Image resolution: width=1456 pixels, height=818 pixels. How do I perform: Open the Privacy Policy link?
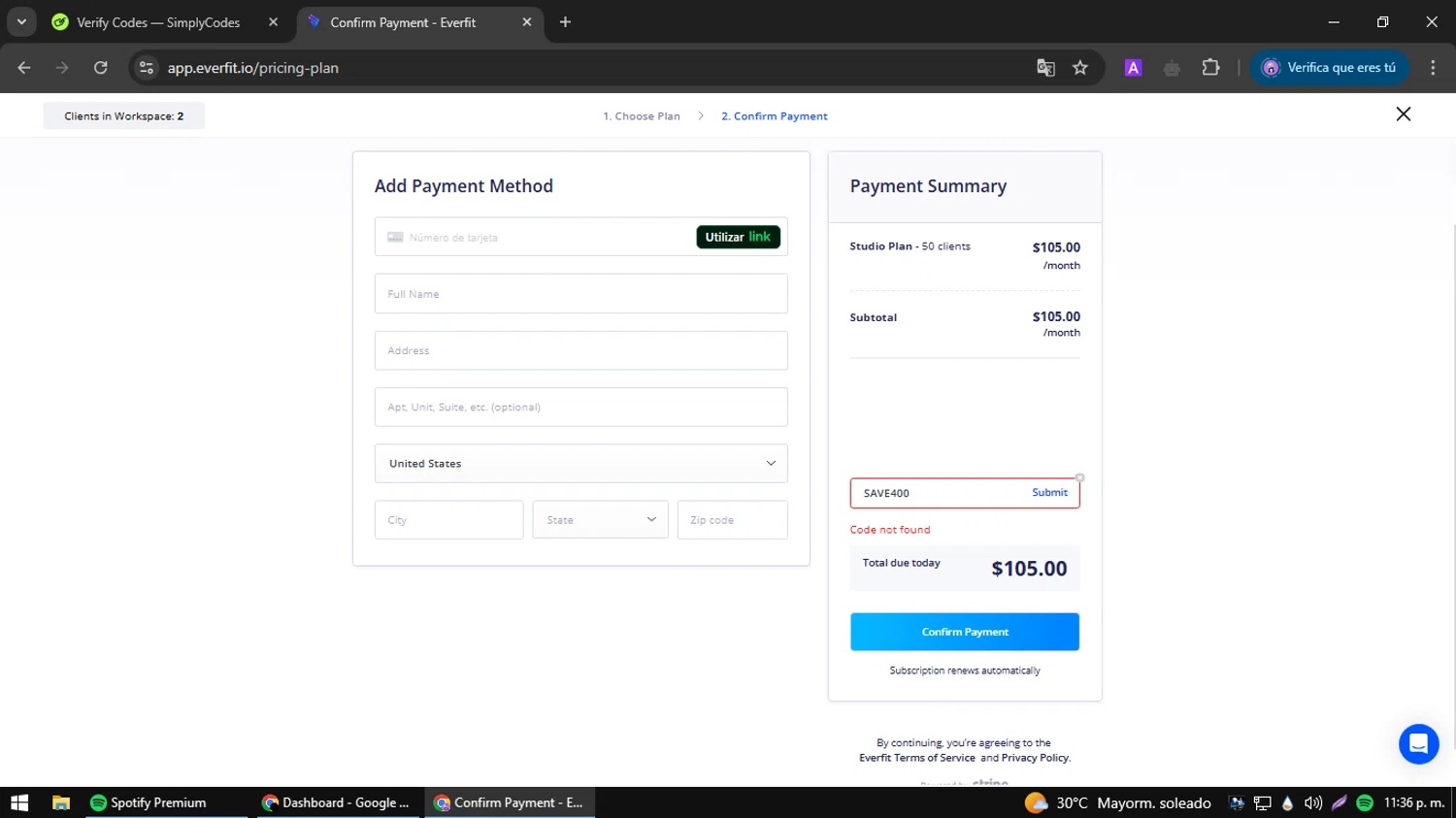click(1035, 758)
